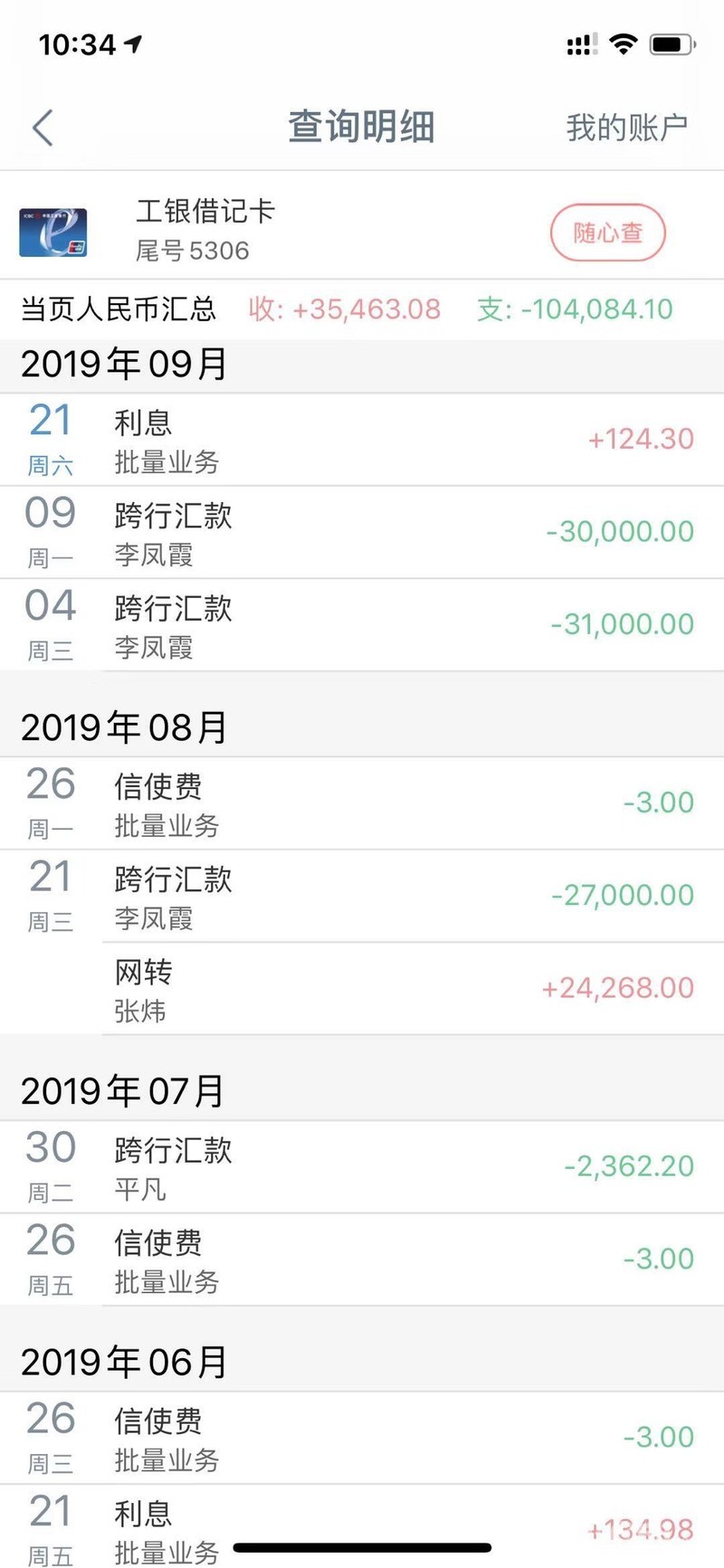Open the -27,000.00 跨行汇款 record
The width and height of the screenshot is (724, 1568).
coord(362,896)
